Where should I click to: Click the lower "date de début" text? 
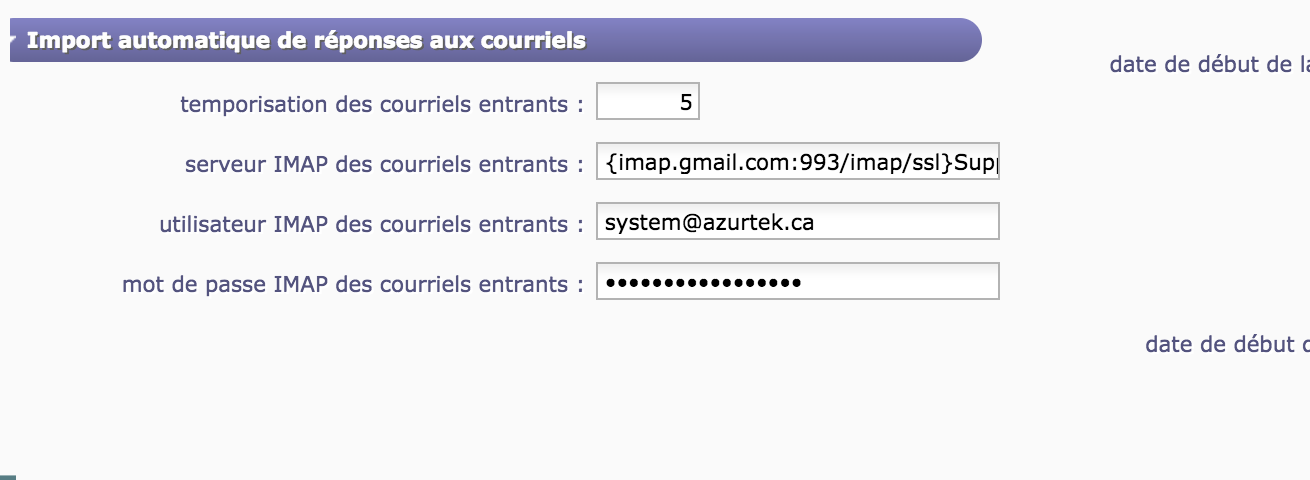click(x=1226, y=344)
